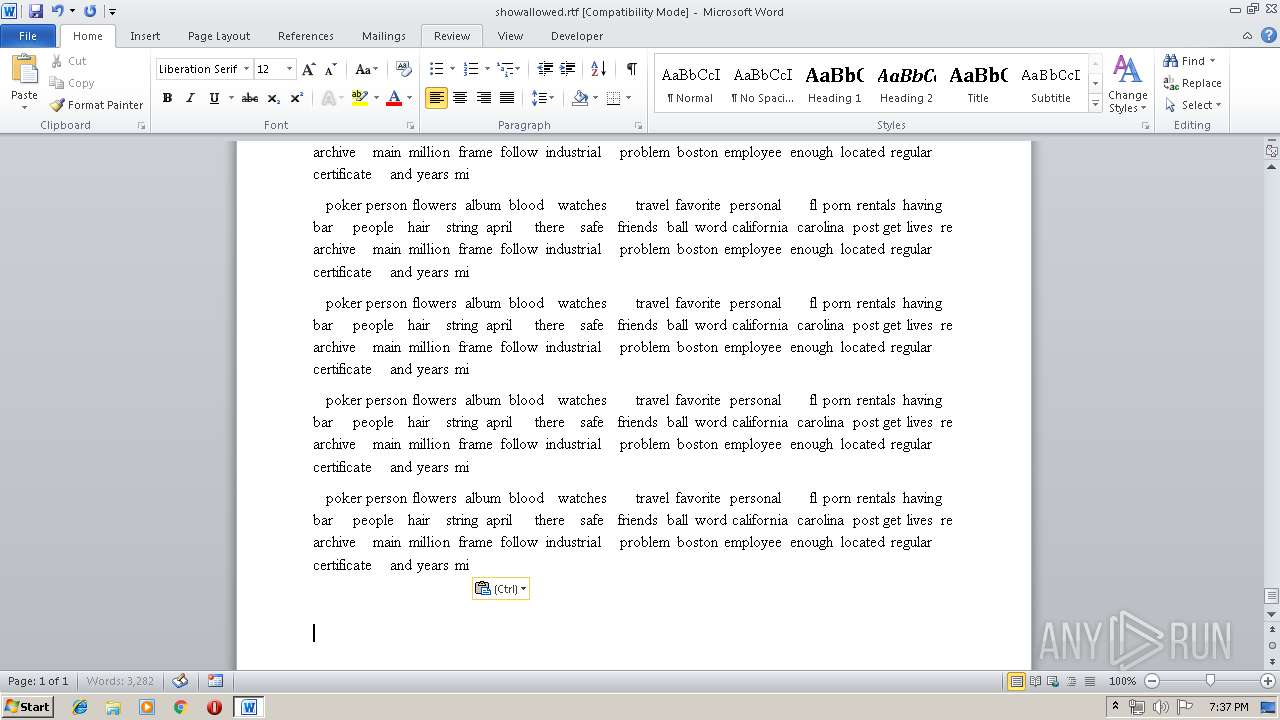
Task: Apply the yellow text highlight color
Action: [x=359, y=98]
